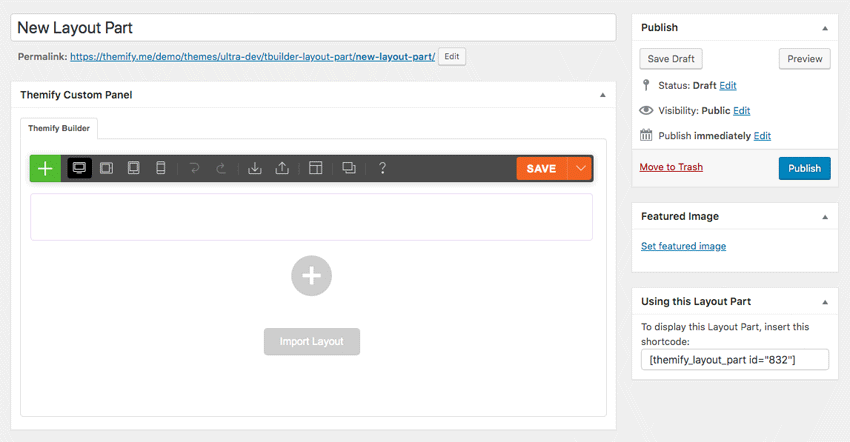This screenshot has height=442, width=850.
Task: Click the export upload icon
Action: tap(282, 168)
